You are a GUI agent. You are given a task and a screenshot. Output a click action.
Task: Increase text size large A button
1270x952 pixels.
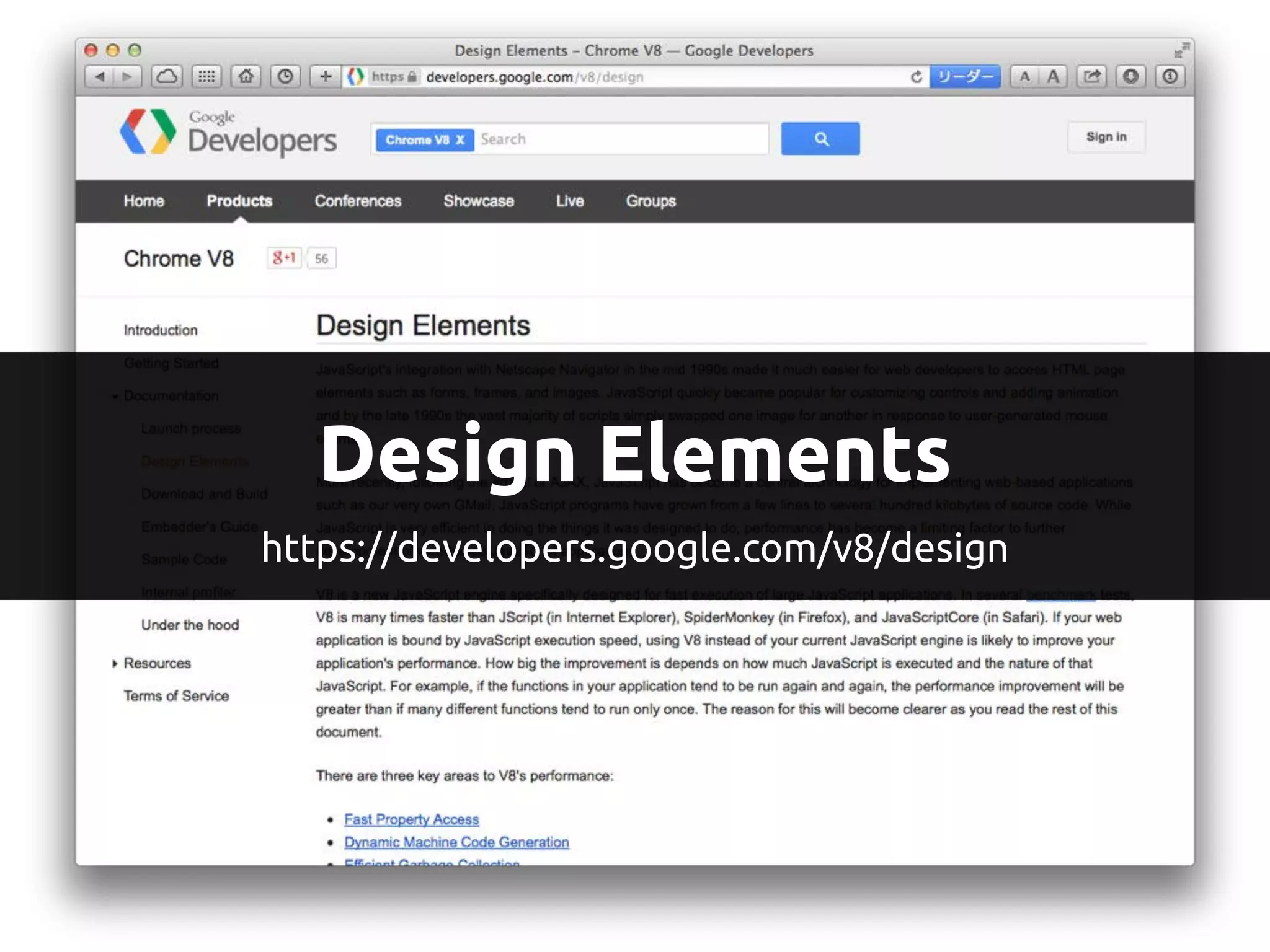(1053, 77)
